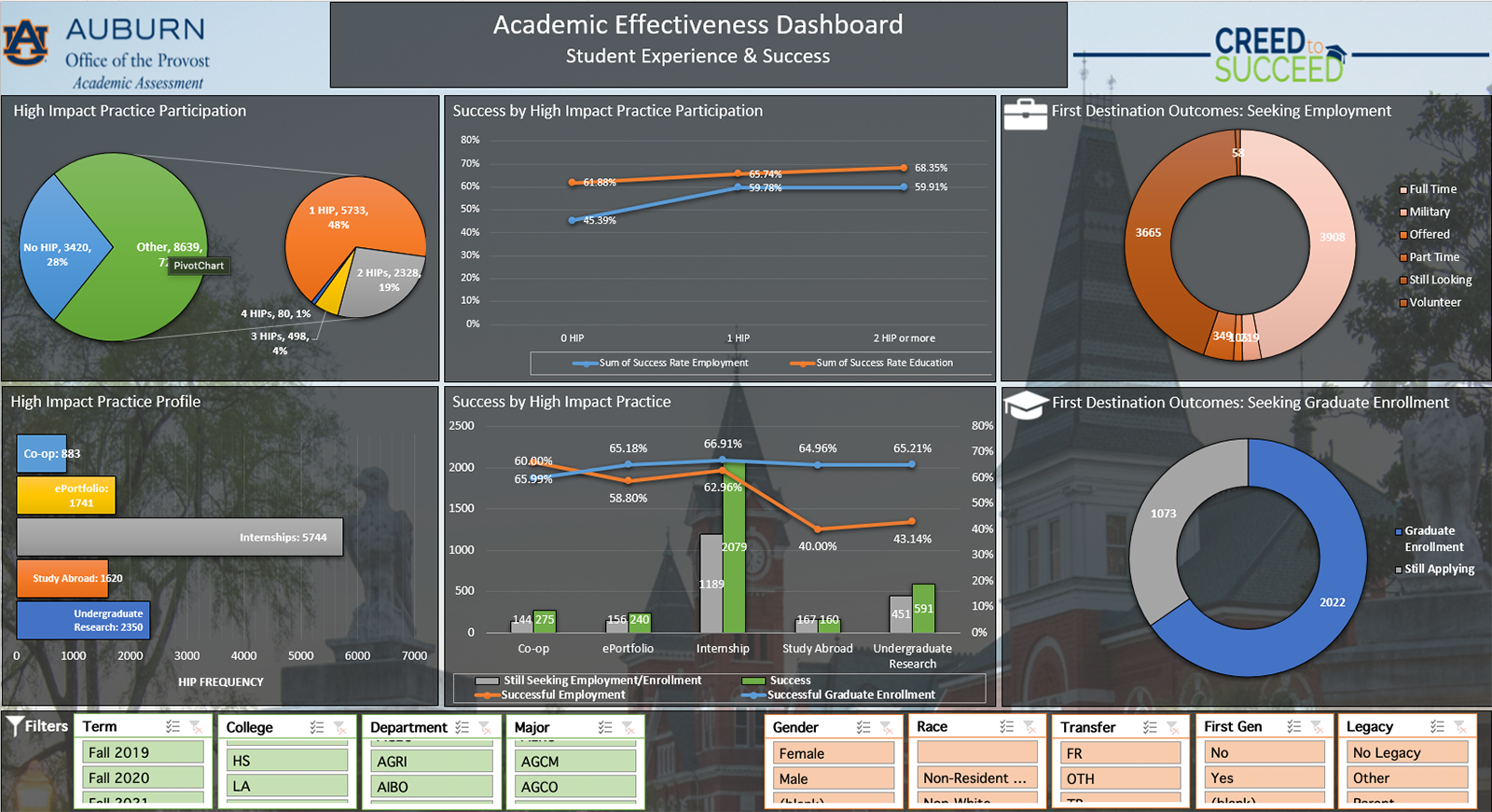Image resolution: width=1492 pixels, height=812 pixels.
Task: Click Department slicer's multi-select icon
Action: [x=462, y=727]
